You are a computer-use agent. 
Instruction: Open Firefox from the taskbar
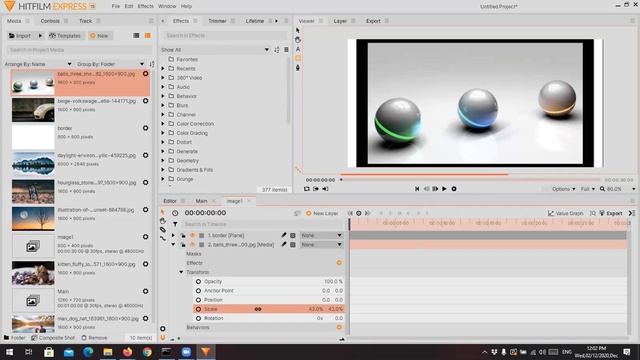pyautogui.click(x=127, y=352)
